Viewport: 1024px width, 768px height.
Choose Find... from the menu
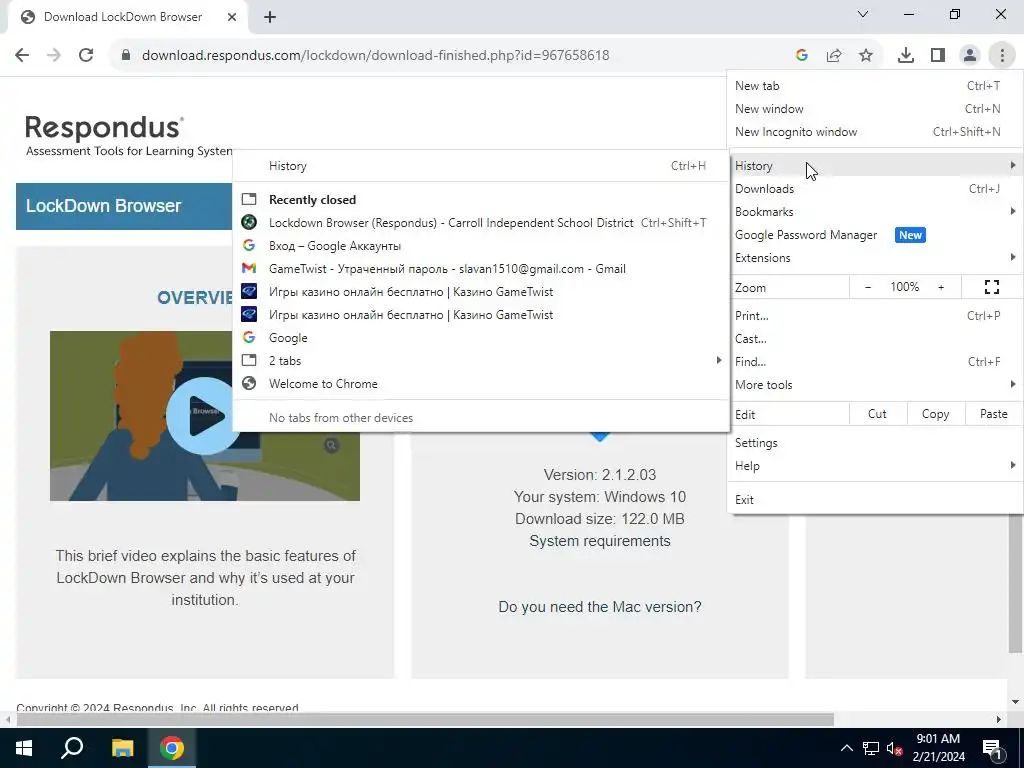pyautogui.click(x=875, y=361)
